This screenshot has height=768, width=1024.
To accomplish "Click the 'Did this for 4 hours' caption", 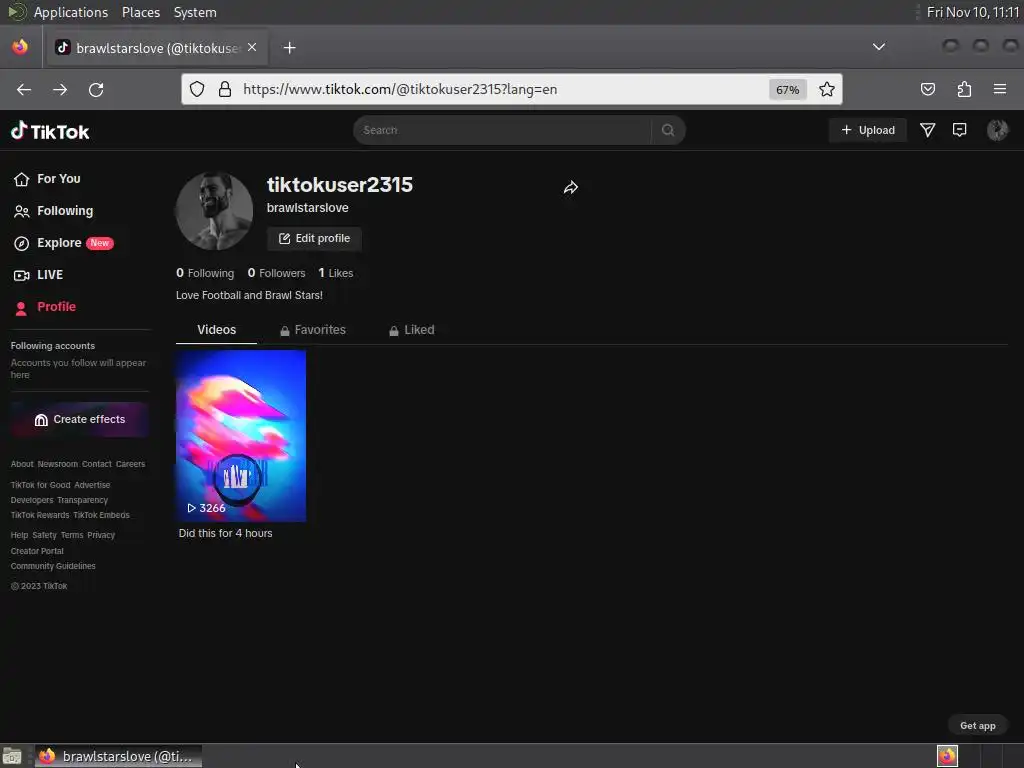I will point(225,534).
